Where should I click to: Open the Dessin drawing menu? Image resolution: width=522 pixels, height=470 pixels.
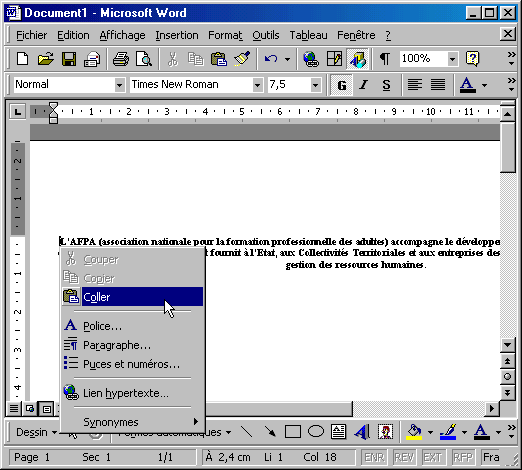click(36, 432)
